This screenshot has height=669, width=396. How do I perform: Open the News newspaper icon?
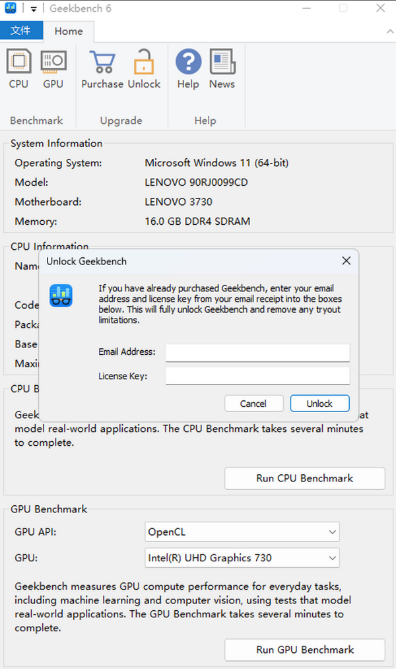pos(222,69)
